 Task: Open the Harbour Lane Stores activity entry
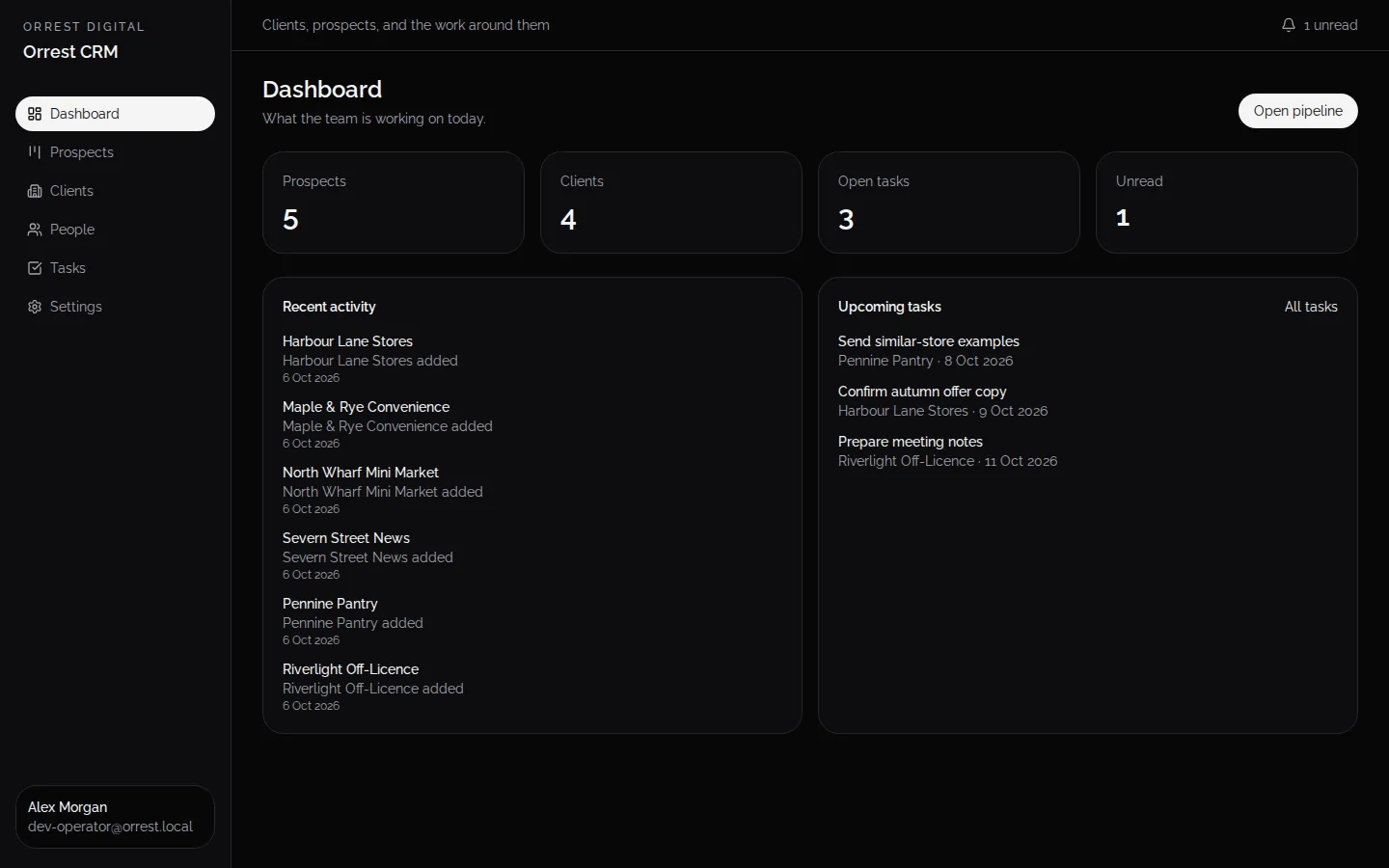[347, 341]
